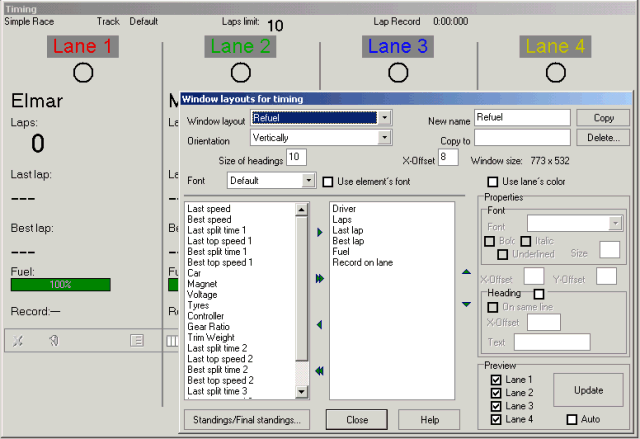This screenshot has height=439, width=640.
Task: Click the blue Lane 3 header
Action: tap(398, 46)
